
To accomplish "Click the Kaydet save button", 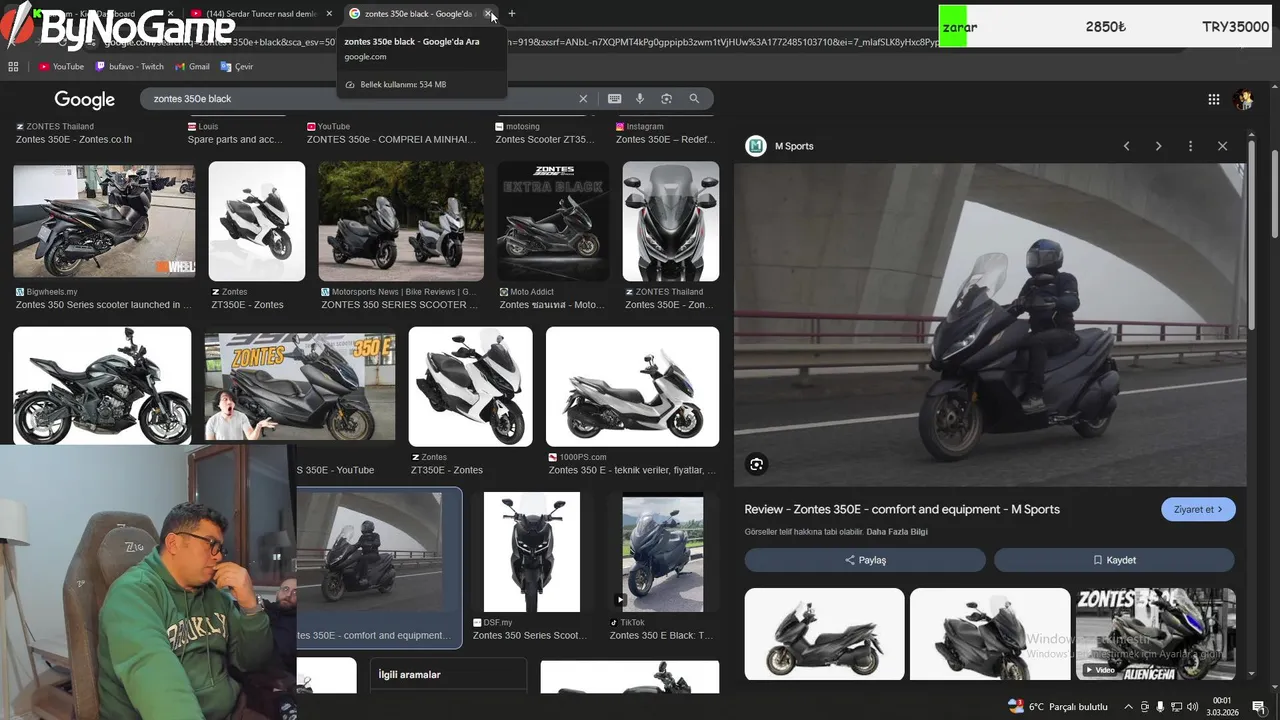I will (1114, 560).
